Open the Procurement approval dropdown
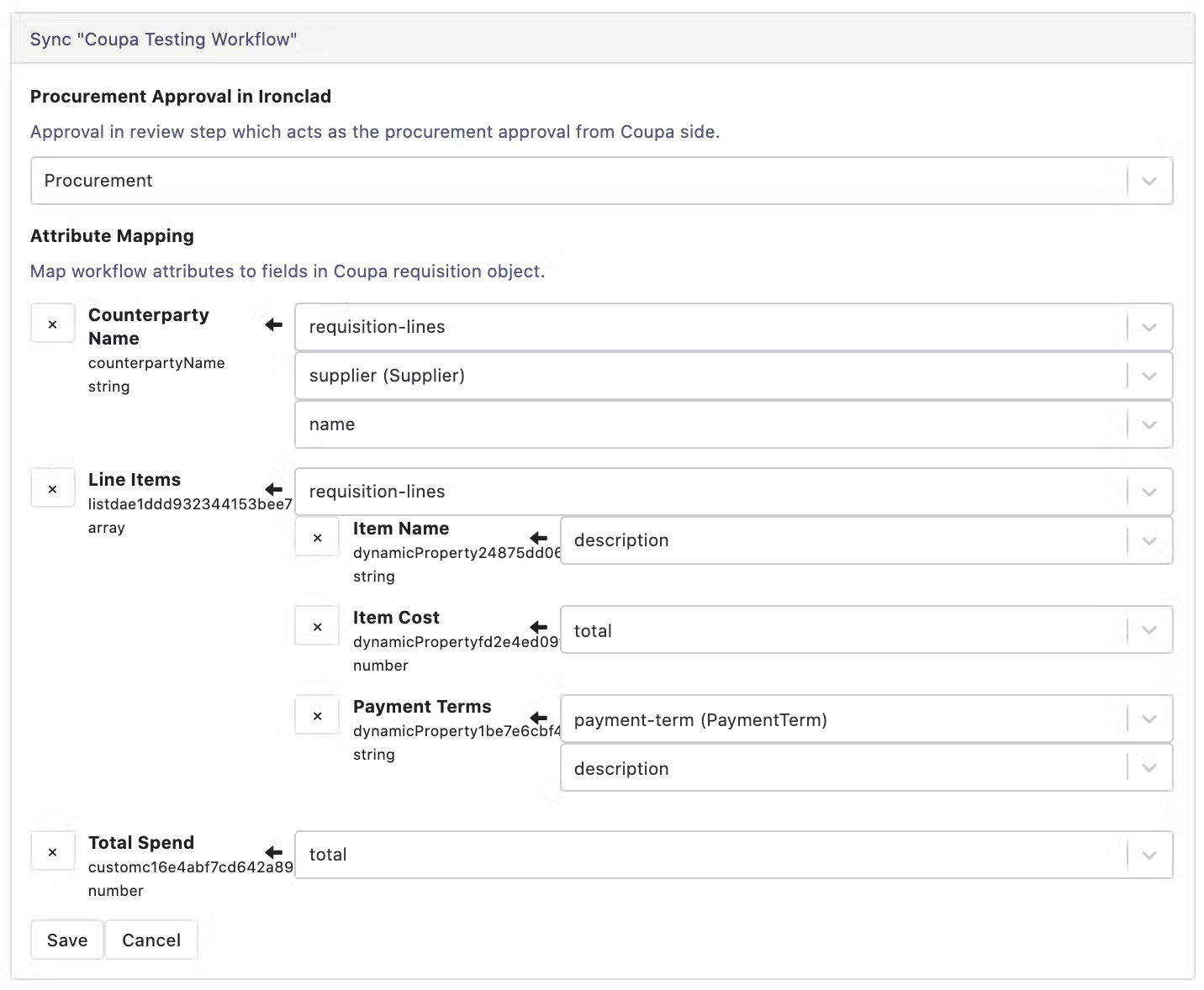This screenshot has height=990, width=1204. pos(601,181)
